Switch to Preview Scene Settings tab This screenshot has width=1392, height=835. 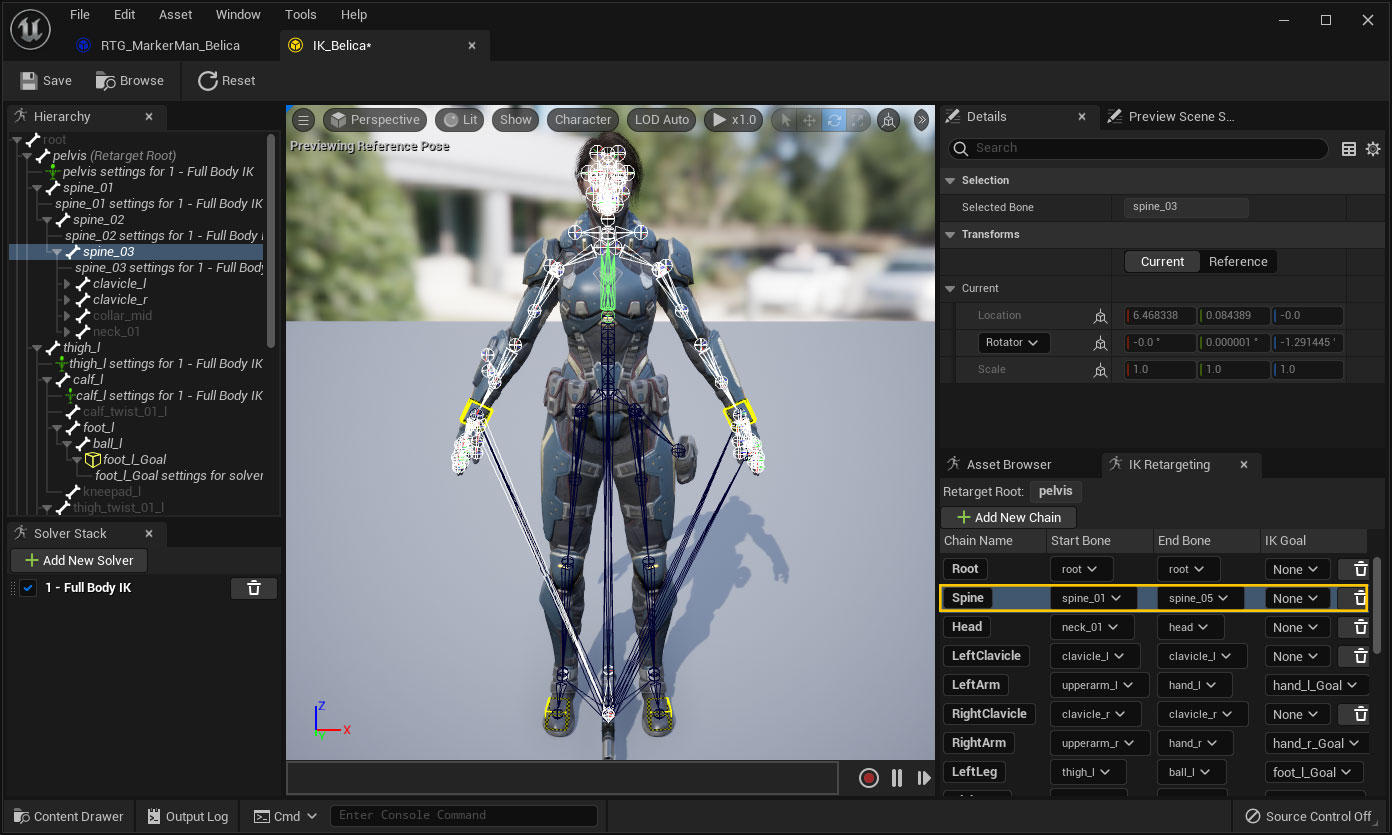coord(1181,116)
